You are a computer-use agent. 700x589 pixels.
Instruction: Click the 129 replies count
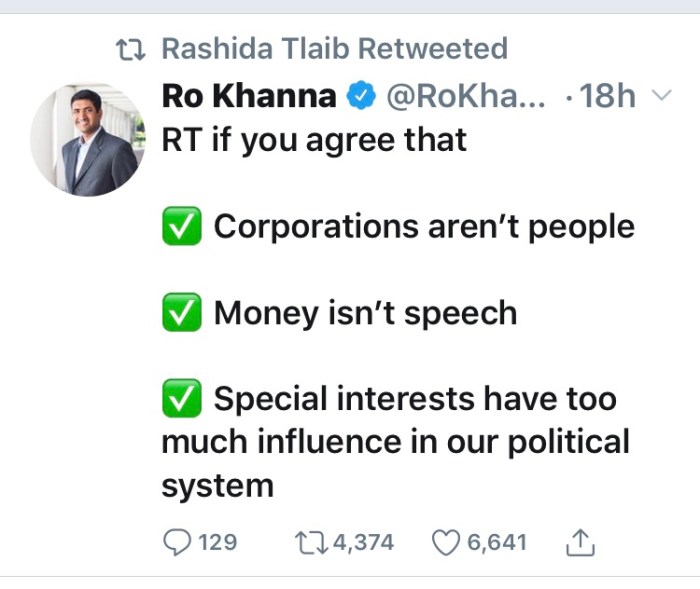tap(218, 542)
